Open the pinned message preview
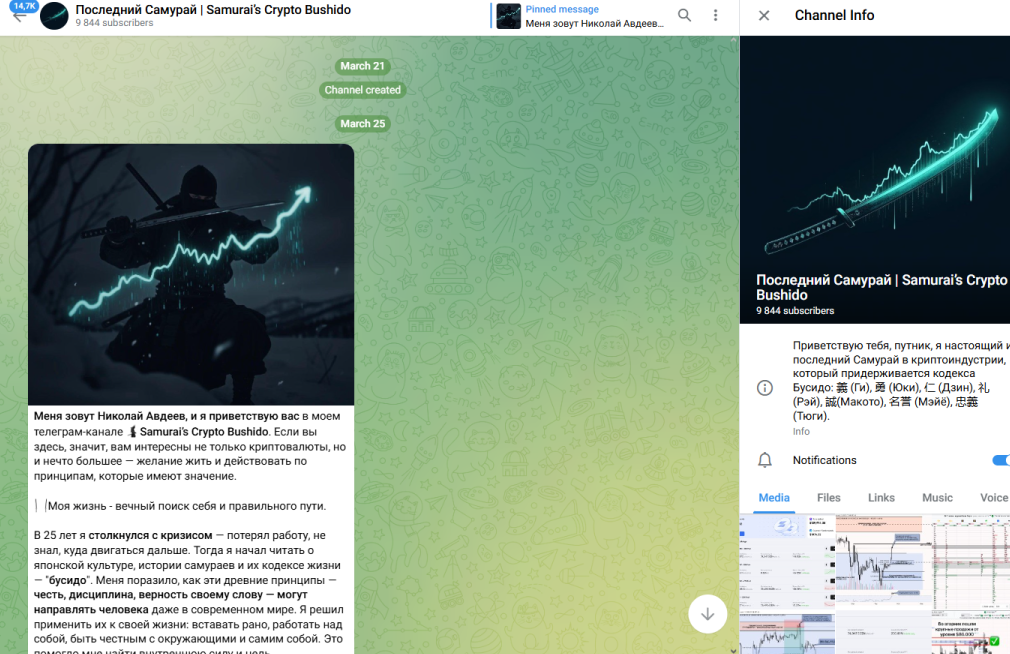Screen dimensions: 1010x654 (x=580, y=16)
